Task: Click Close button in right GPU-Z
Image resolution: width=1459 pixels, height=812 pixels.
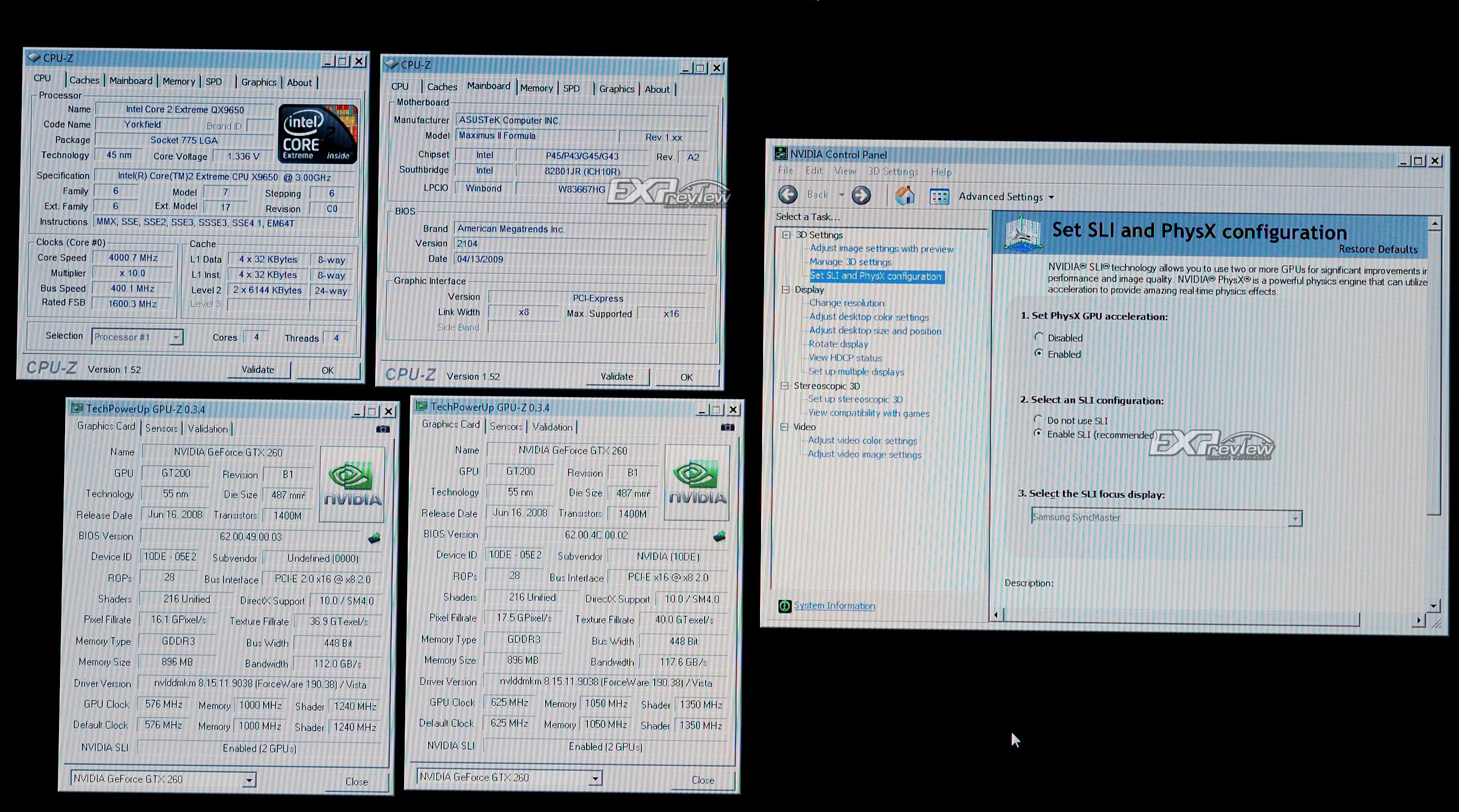Action: coord(703,780)
